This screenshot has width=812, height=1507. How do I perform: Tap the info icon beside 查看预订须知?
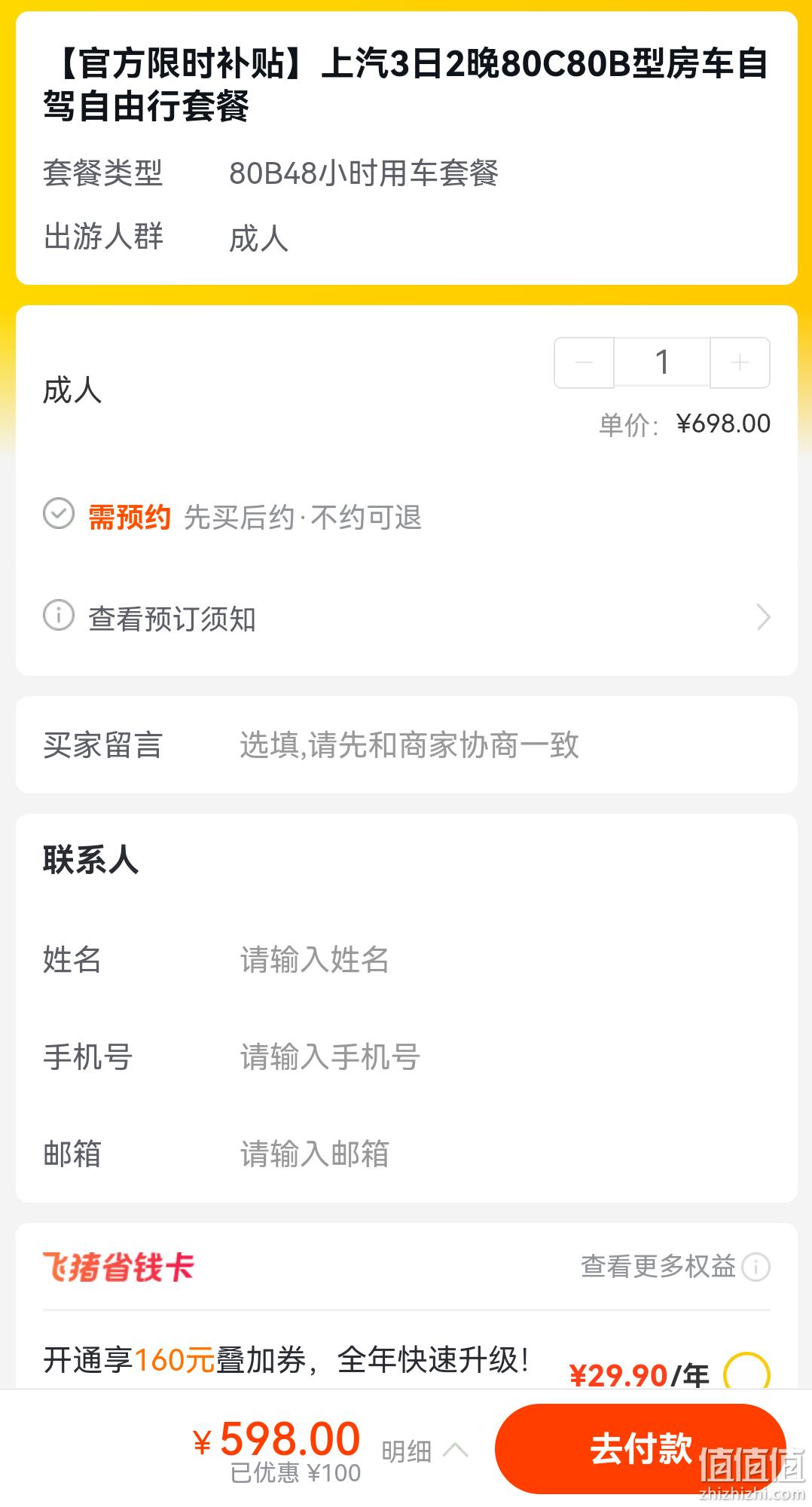click(59, 616)
